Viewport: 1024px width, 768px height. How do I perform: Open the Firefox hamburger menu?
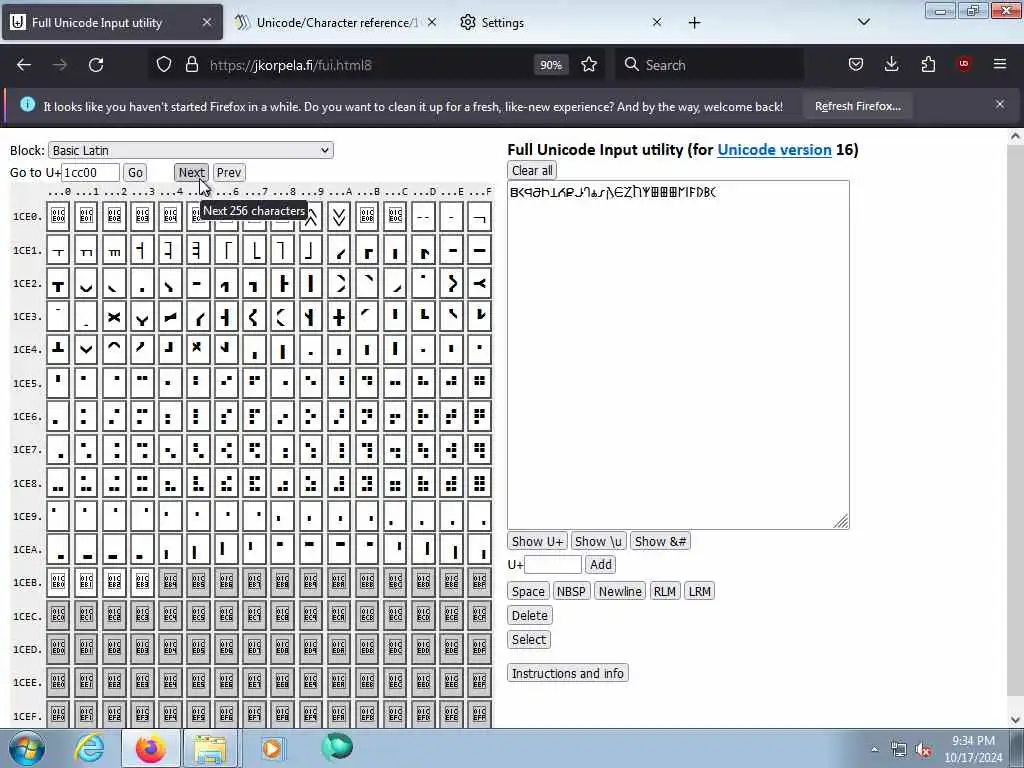point(1000,64)
